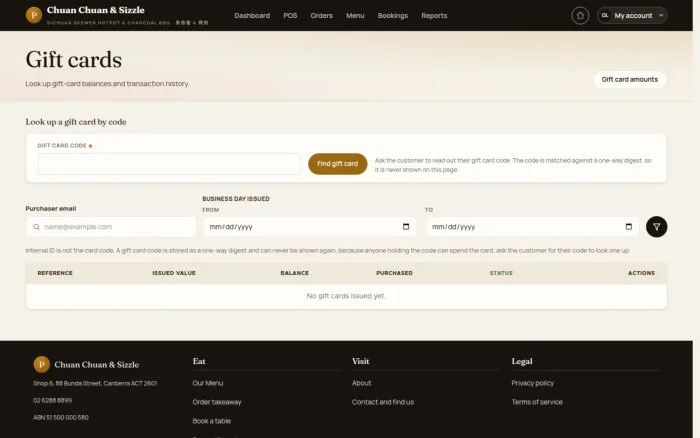Go to the POS menu item
The height and width of the screenshot is (438, 700).
click(x=290, y=16)
